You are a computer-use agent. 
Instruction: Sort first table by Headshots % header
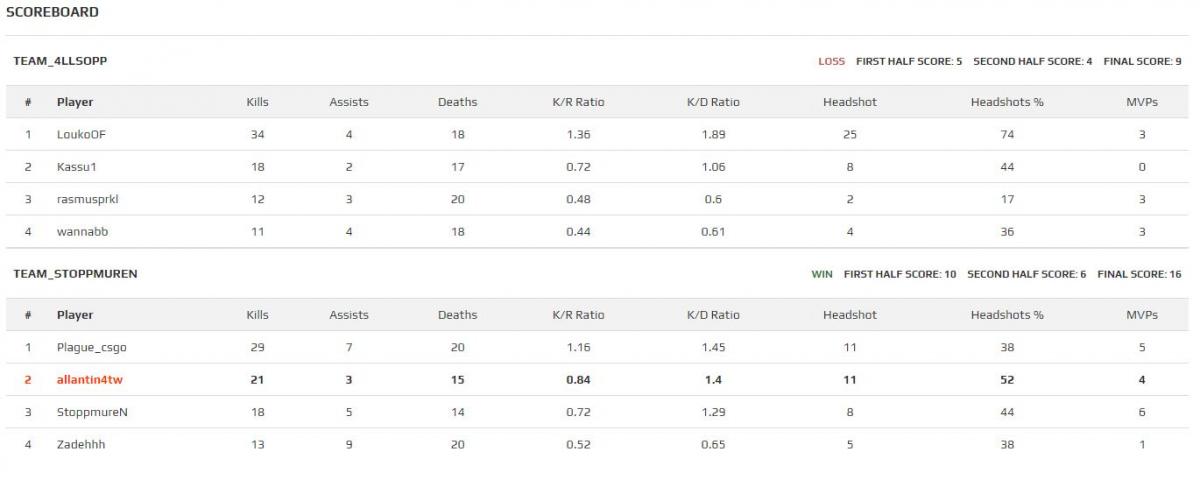[1007, 102]
